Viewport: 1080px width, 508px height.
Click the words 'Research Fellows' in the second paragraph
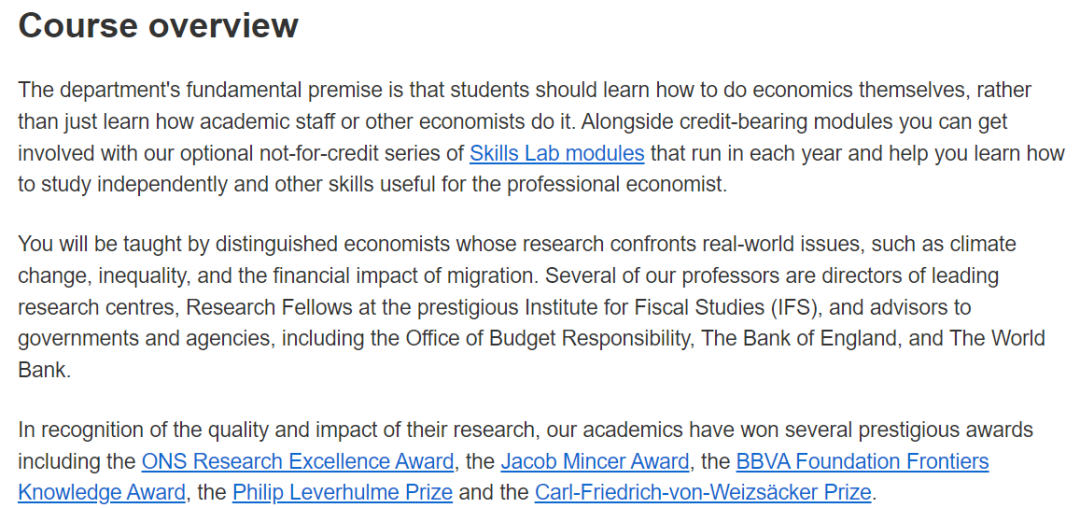pos(267,307)
